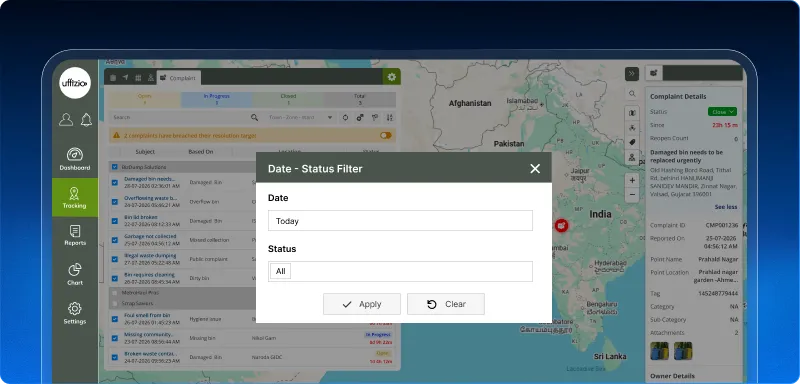Filter by In Progress status card
This screenshot has width=800, height=384.
coord(216,99)
